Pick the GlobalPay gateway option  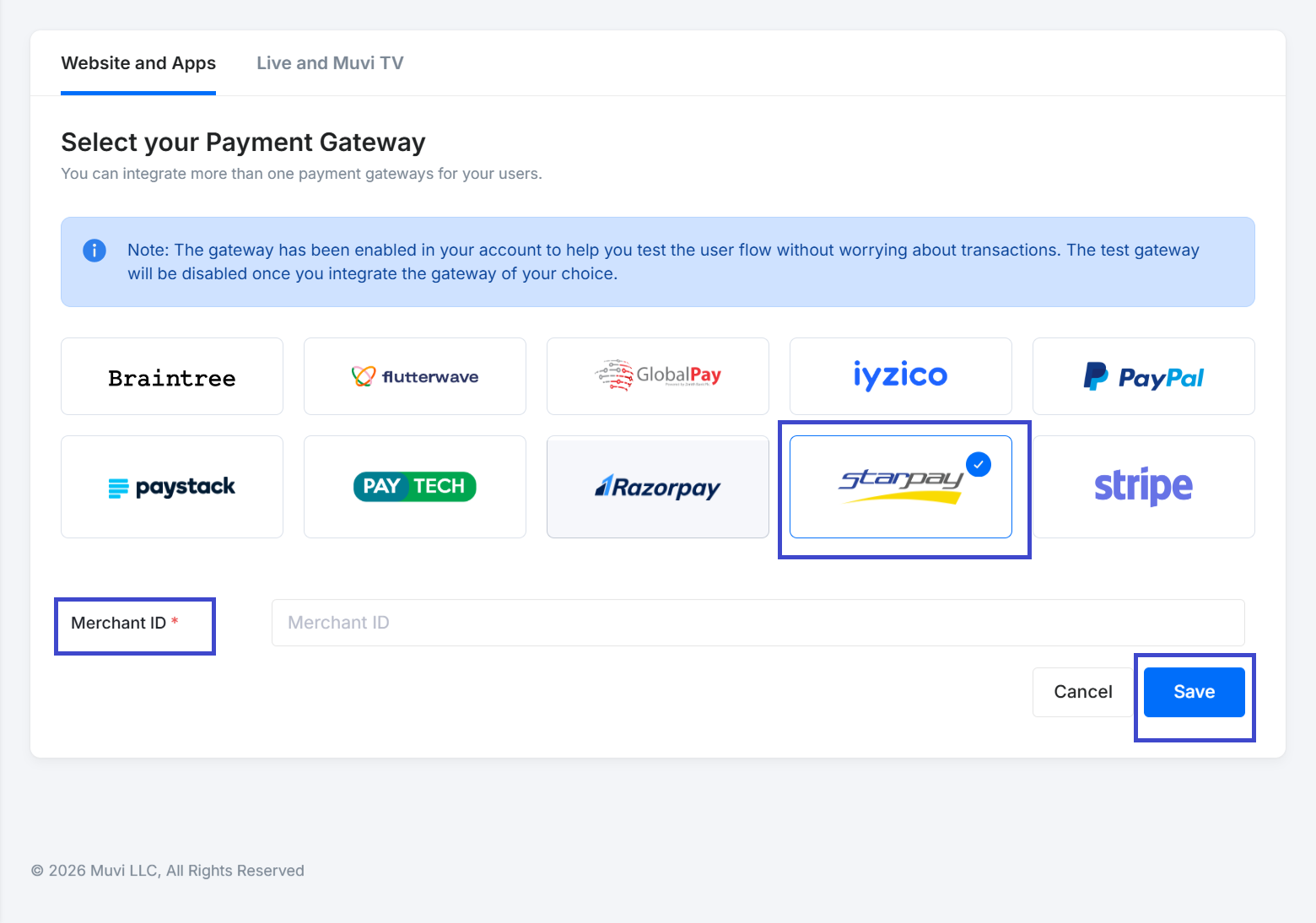click(x=658, y=376)
